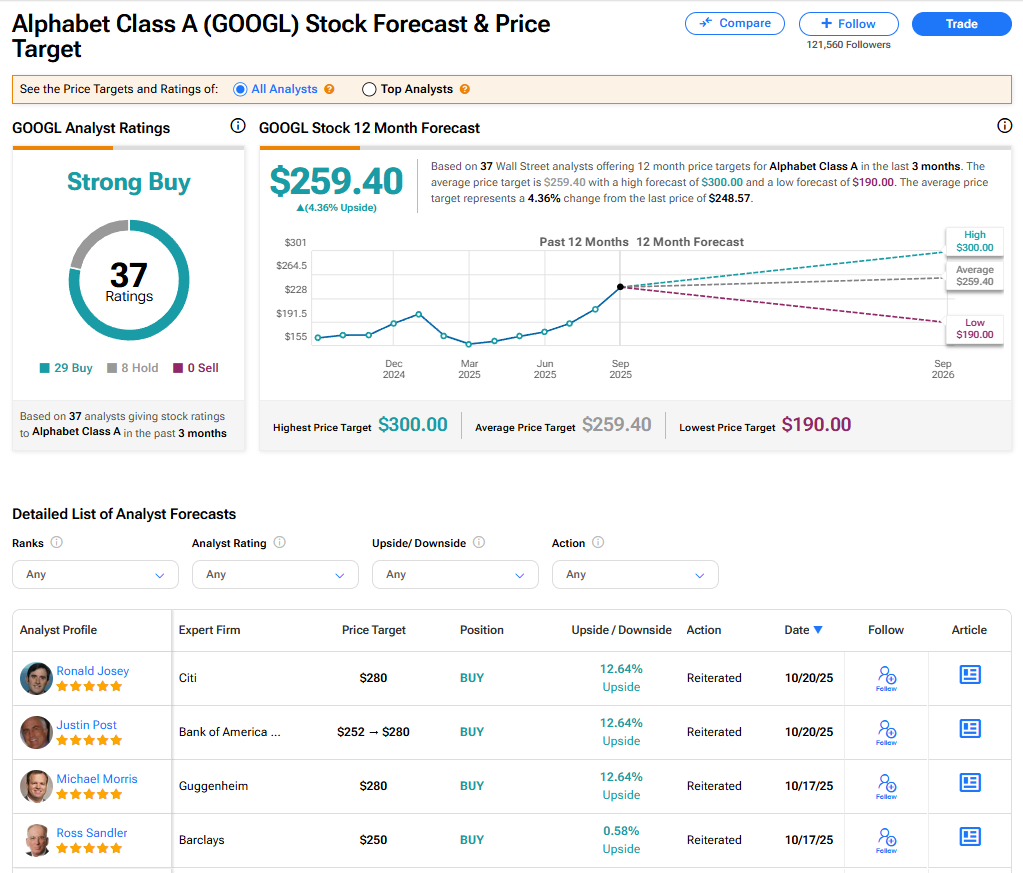This screenshot has width=1023, height=873.
Task: Open the Ranks dropdown
Action: 95,575
